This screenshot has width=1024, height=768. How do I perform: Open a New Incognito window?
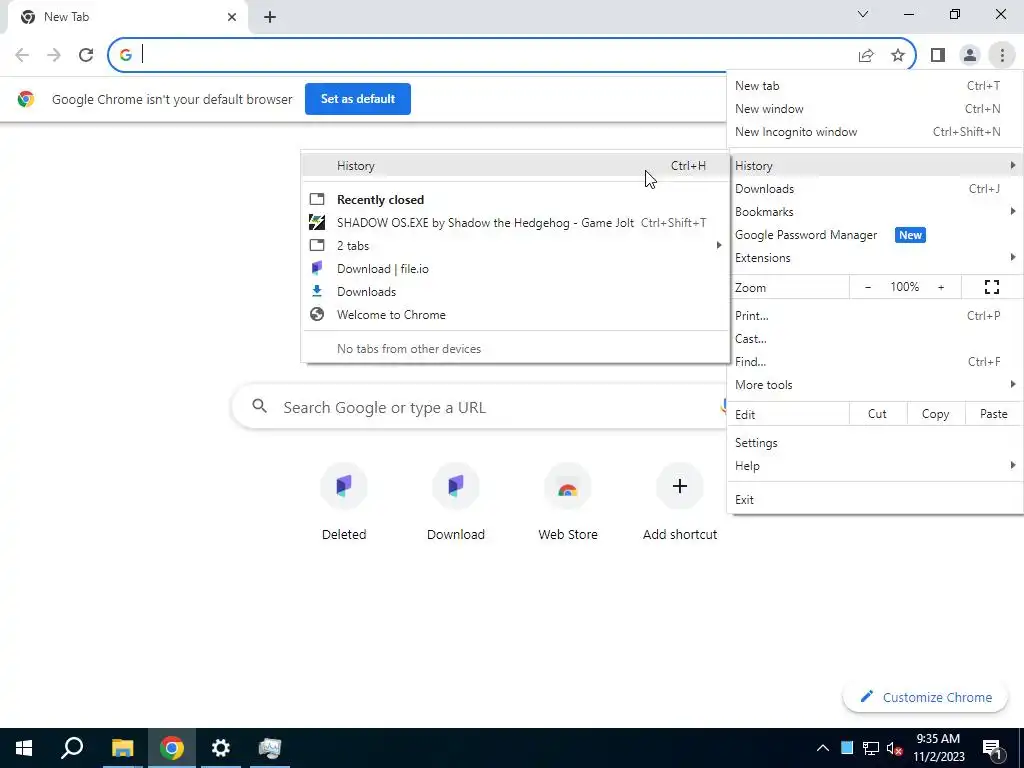[x=874, y=131]
